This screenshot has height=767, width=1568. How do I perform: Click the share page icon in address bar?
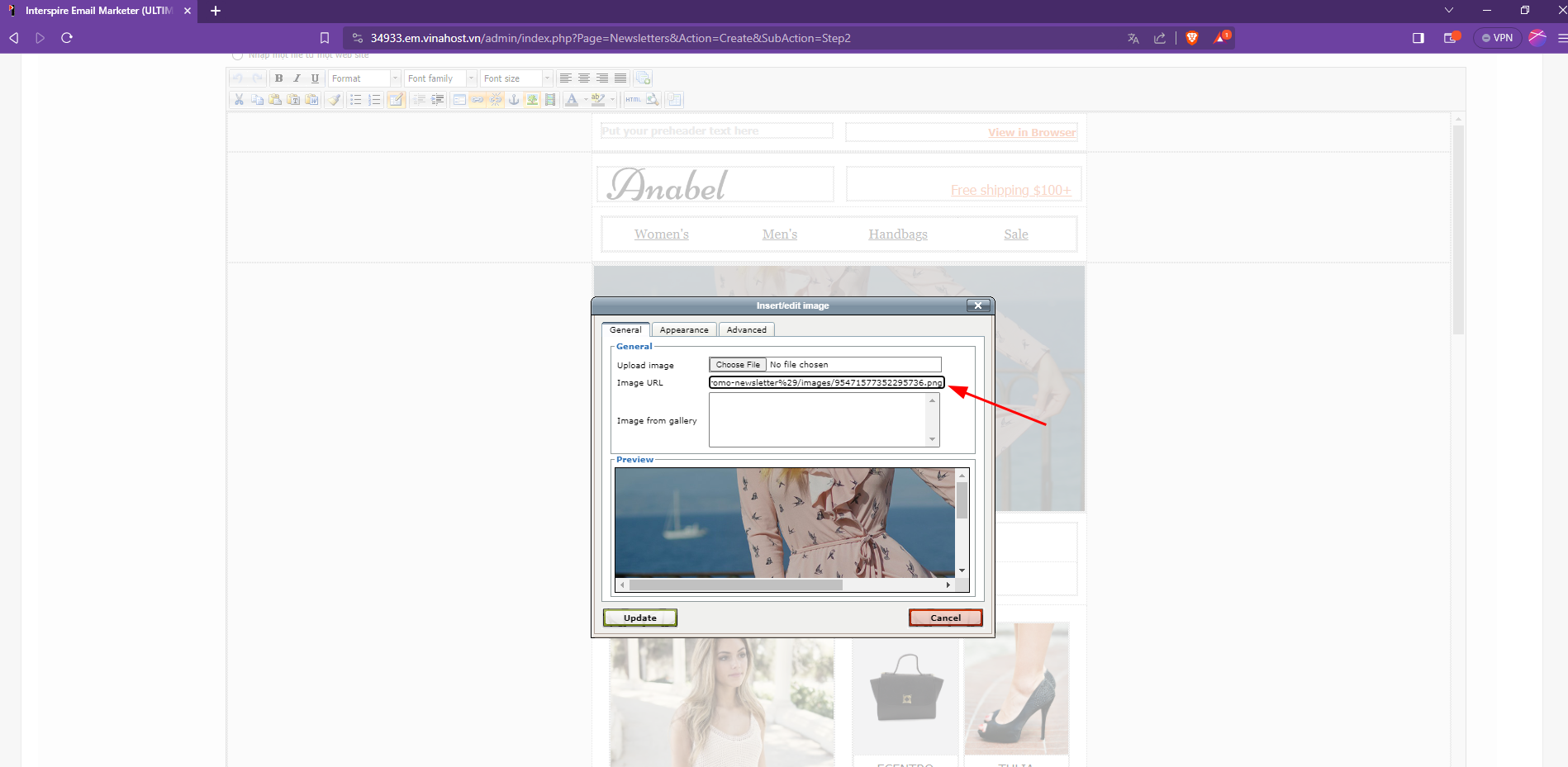1160,38
